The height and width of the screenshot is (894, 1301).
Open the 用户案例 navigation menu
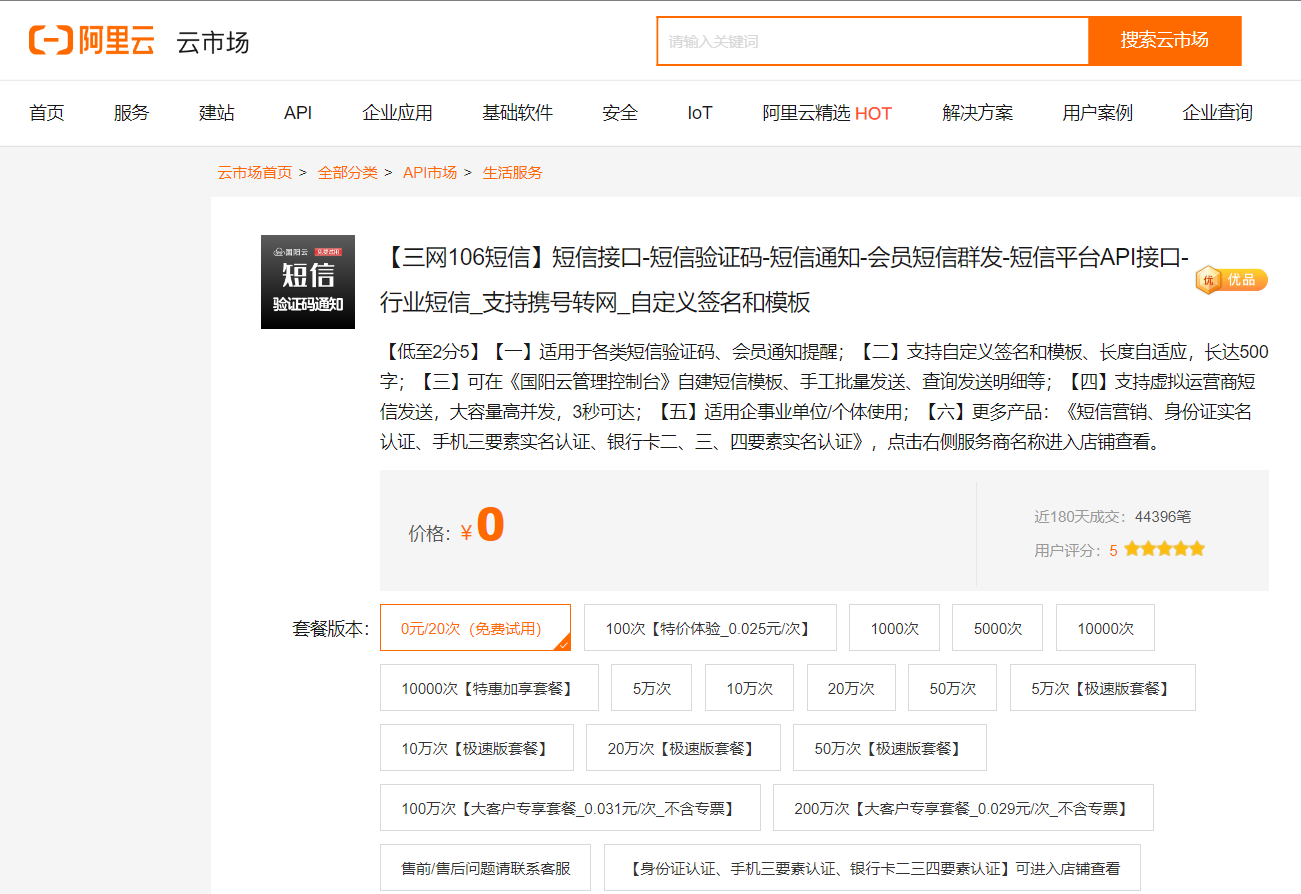tap(1098, 113)
